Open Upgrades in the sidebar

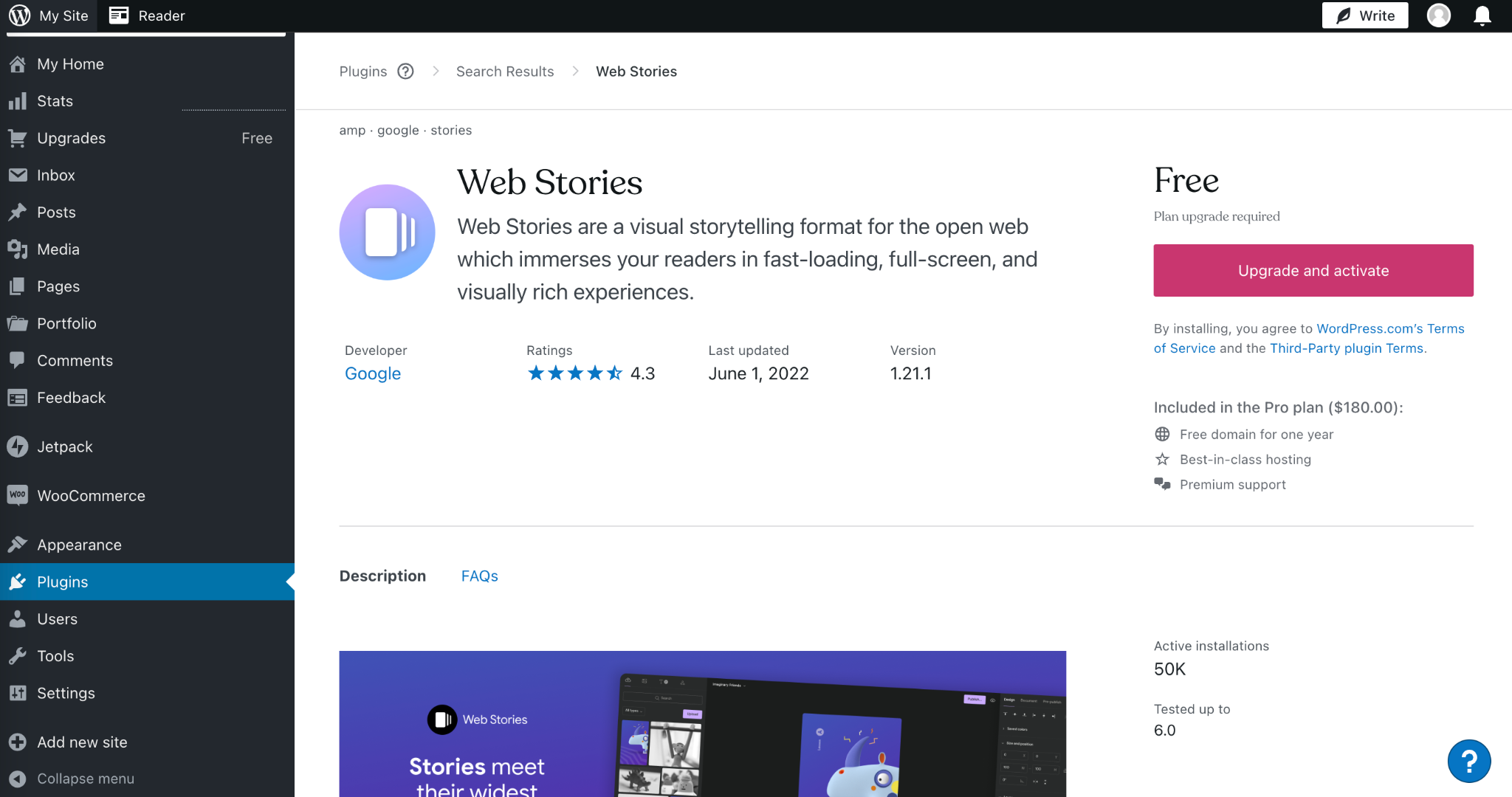pyautogui.click(x=147, y=138)
